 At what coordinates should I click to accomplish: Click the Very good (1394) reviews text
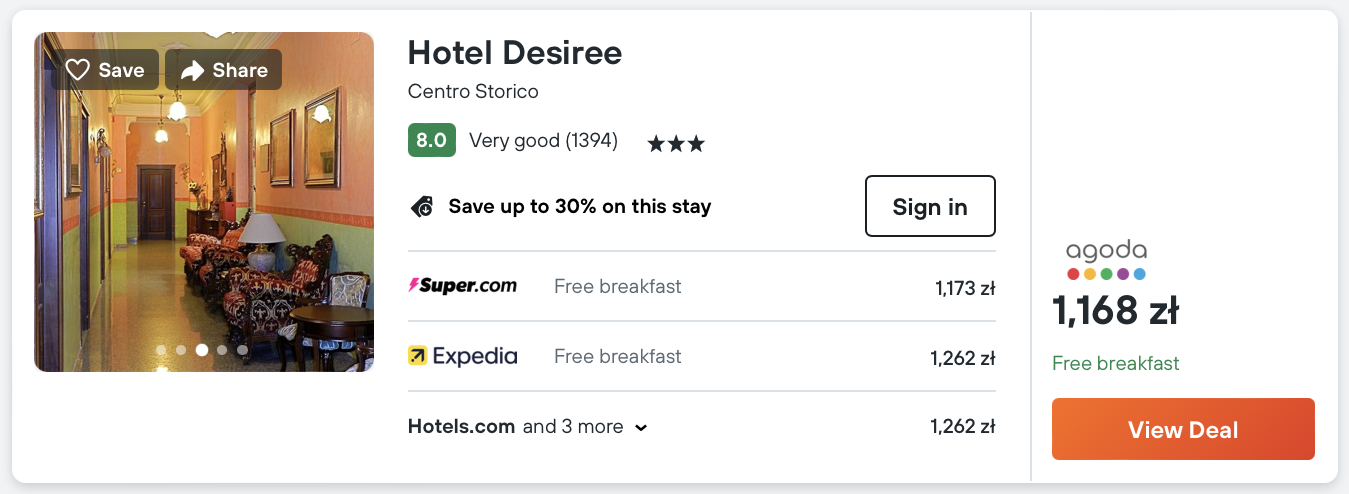pos(543,141)
